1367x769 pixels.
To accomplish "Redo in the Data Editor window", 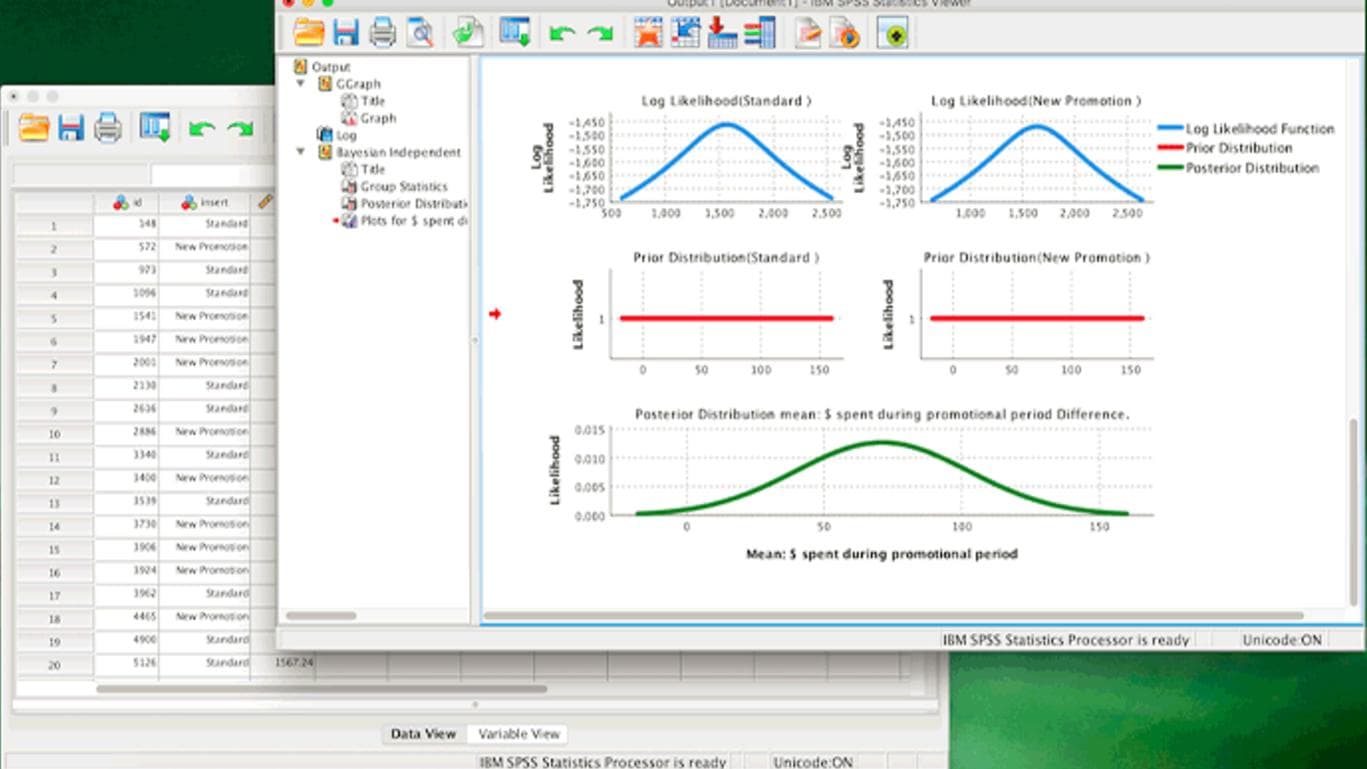I will pos(240,129).
